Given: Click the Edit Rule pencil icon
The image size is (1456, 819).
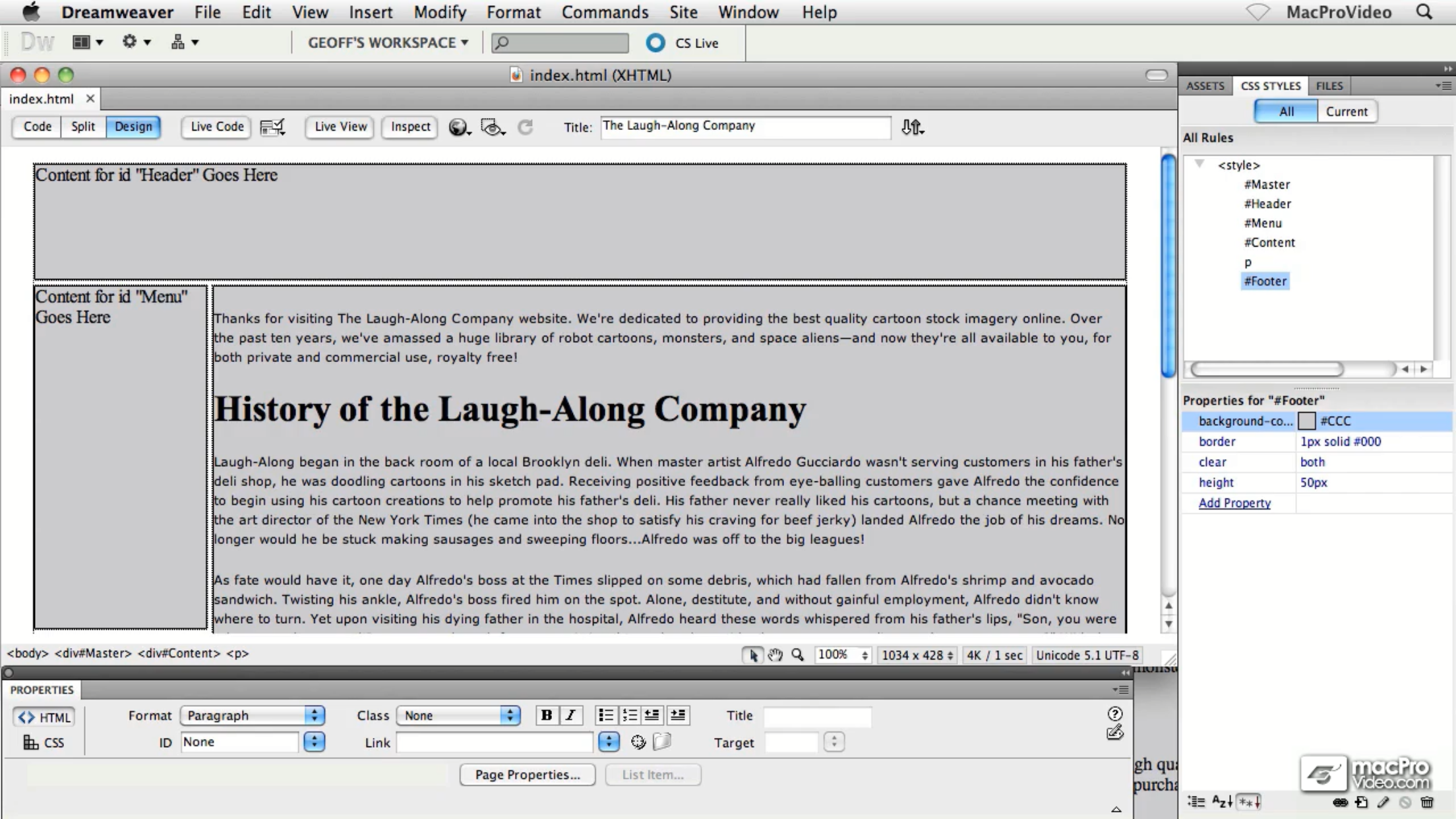Looking at the screenshot, I should point(1383,803).
